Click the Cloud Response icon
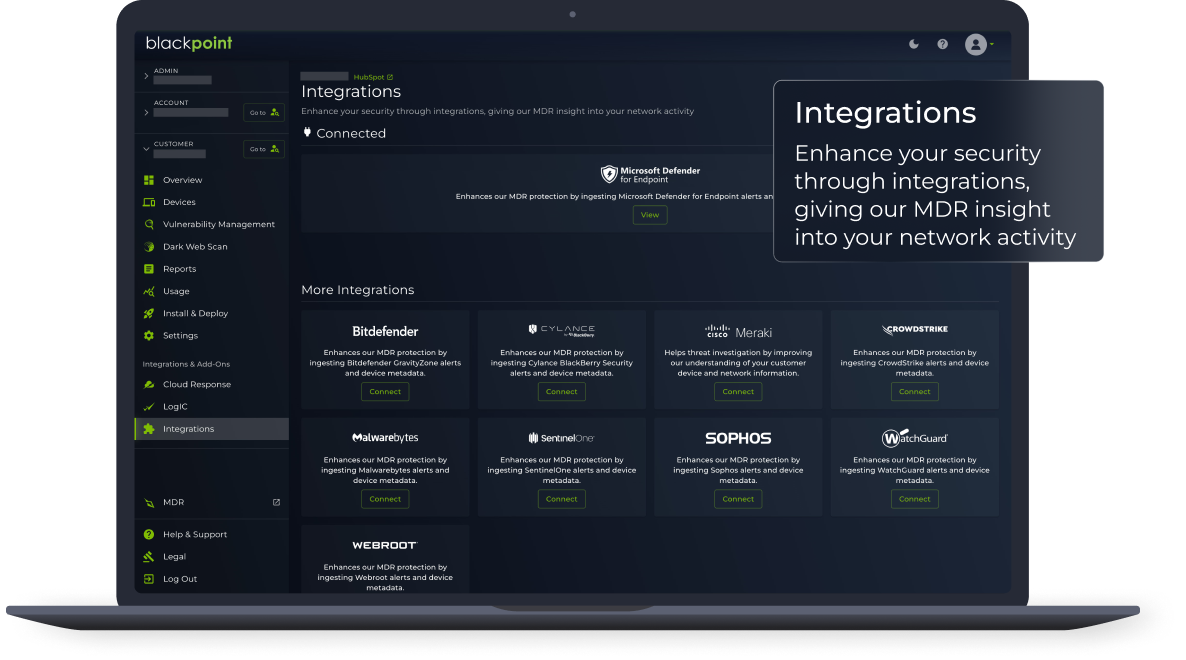 coord(149,384)
